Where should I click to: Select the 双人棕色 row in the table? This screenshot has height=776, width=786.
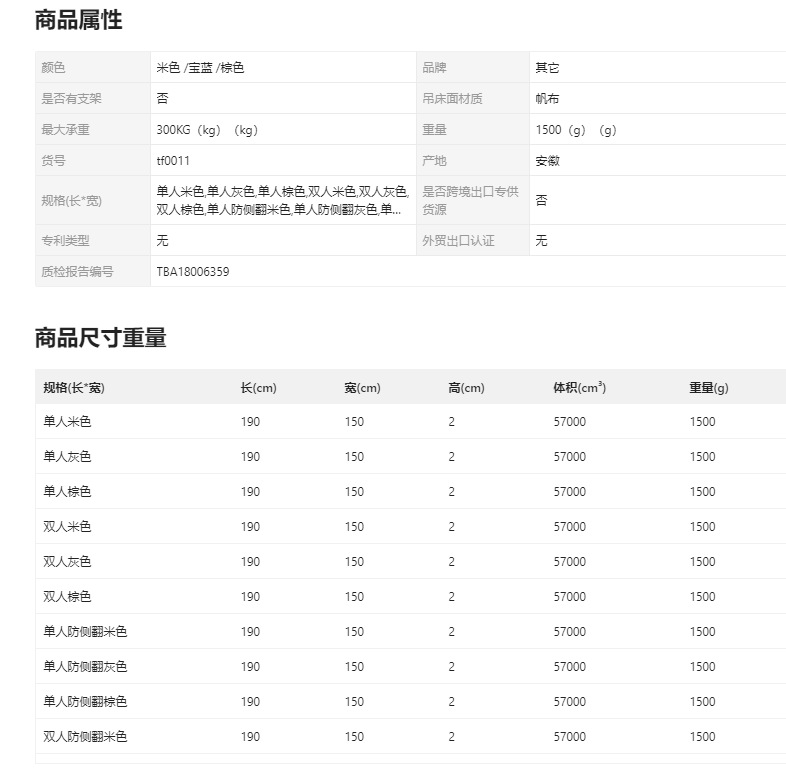click(x=411, y=597)
